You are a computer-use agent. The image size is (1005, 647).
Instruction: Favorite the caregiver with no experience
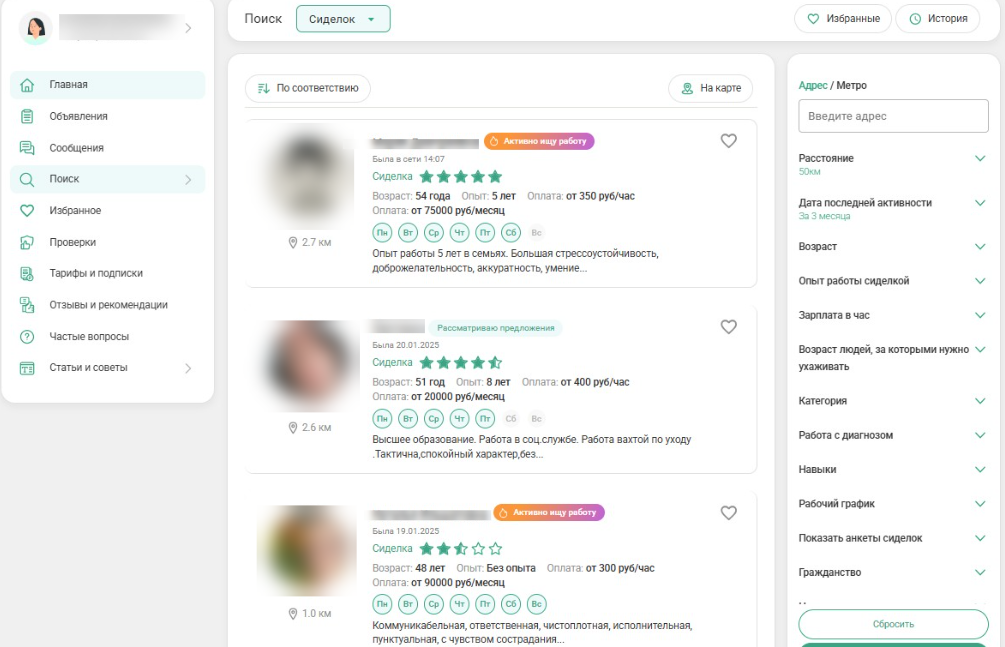pyautogui.click(x=729, y=512)
